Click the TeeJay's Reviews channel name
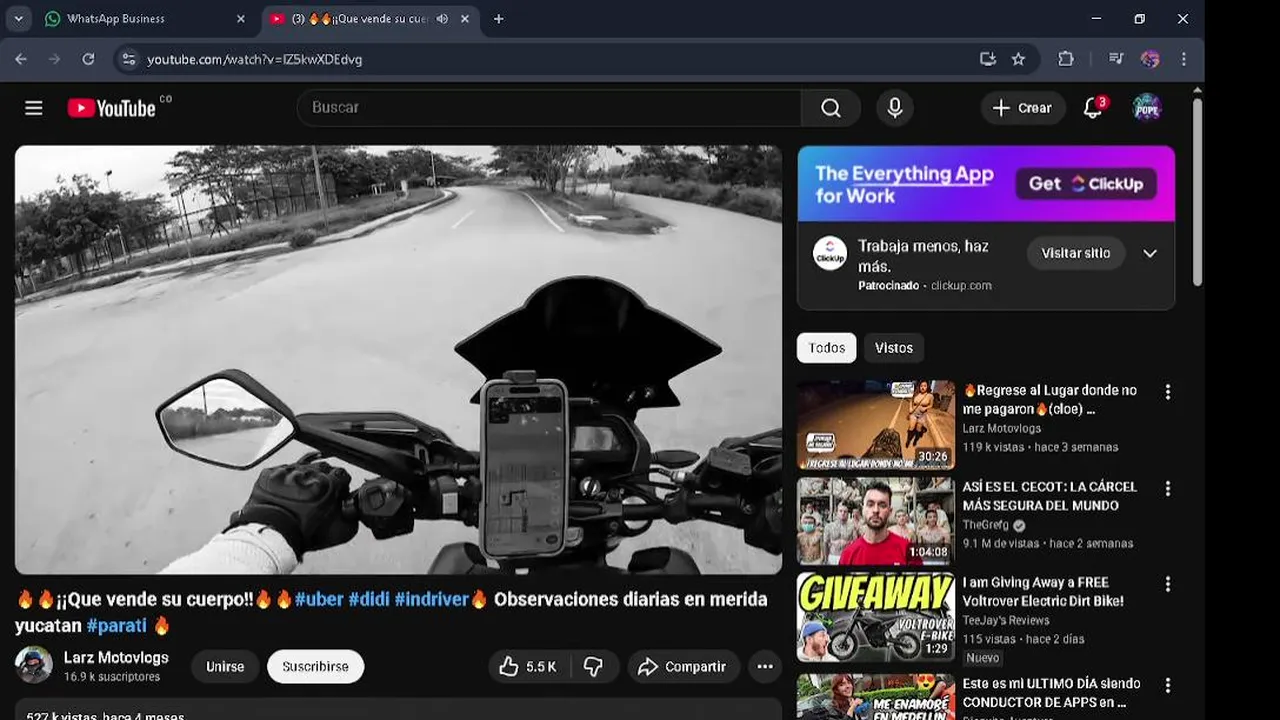Image resolution: width=1280 pixels, height=720 pixels. tap(1006, 621)
